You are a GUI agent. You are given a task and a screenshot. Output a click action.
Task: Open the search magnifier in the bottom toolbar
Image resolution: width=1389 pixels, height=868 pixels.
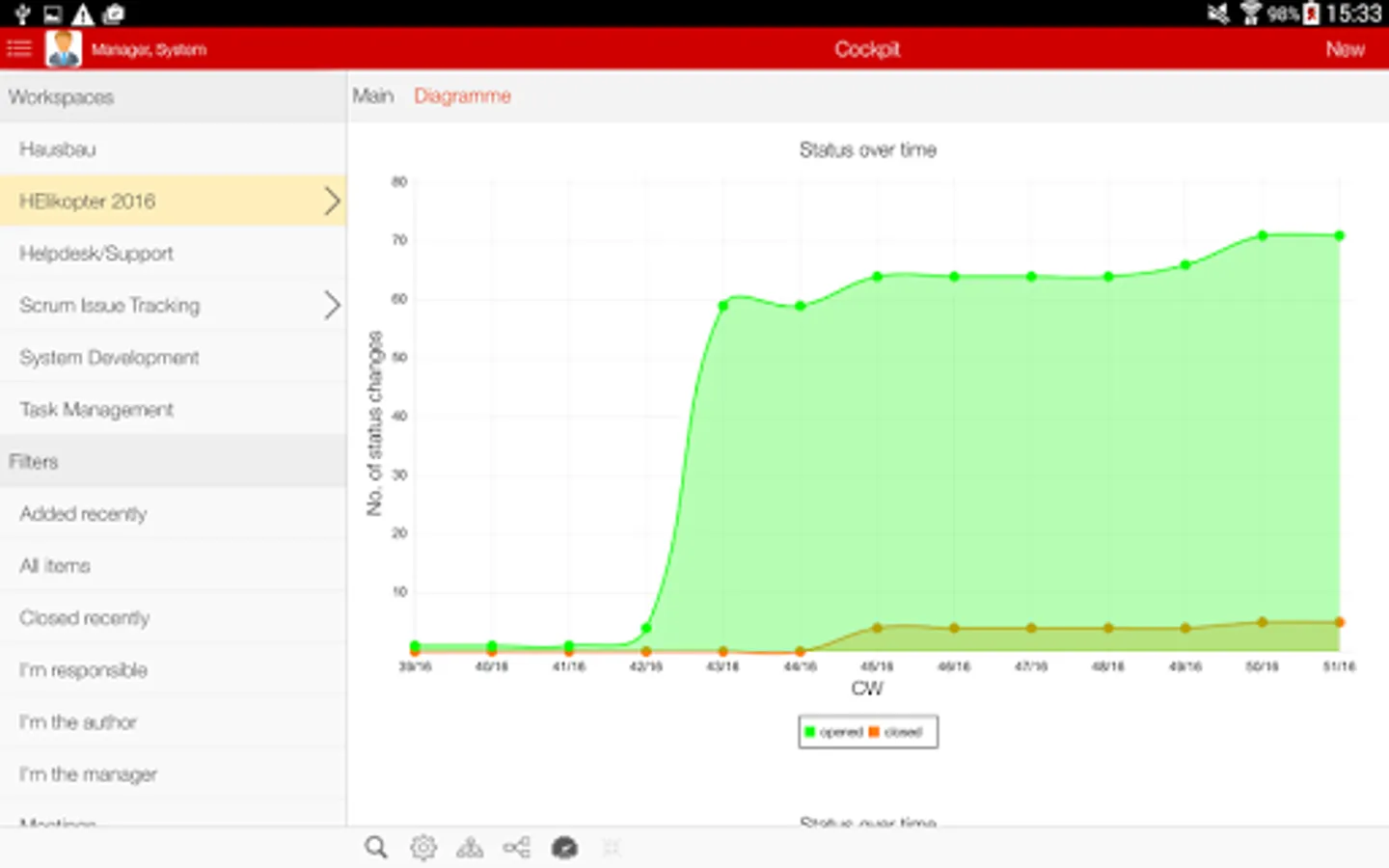click(x=376, y=848)
